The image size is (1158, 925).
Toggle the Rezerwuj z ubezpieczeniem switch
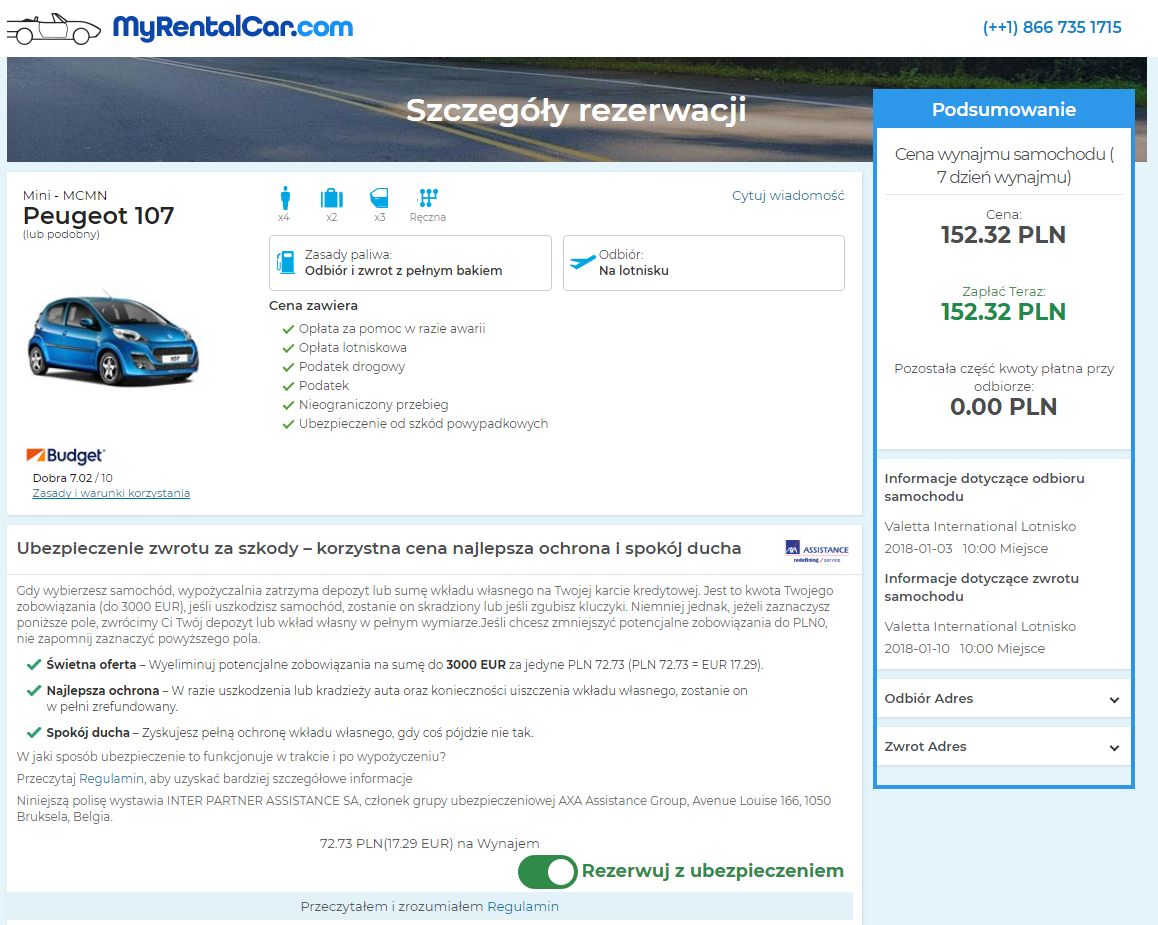pyautogui.click(x=547, y=872)
